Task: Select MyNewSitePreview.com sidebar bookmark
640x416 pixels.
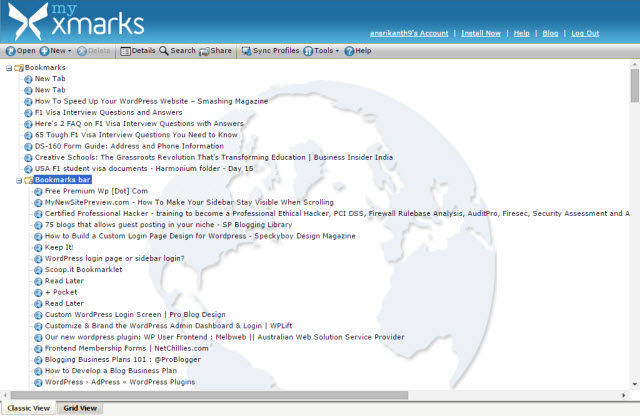Action: pos(189,202)
